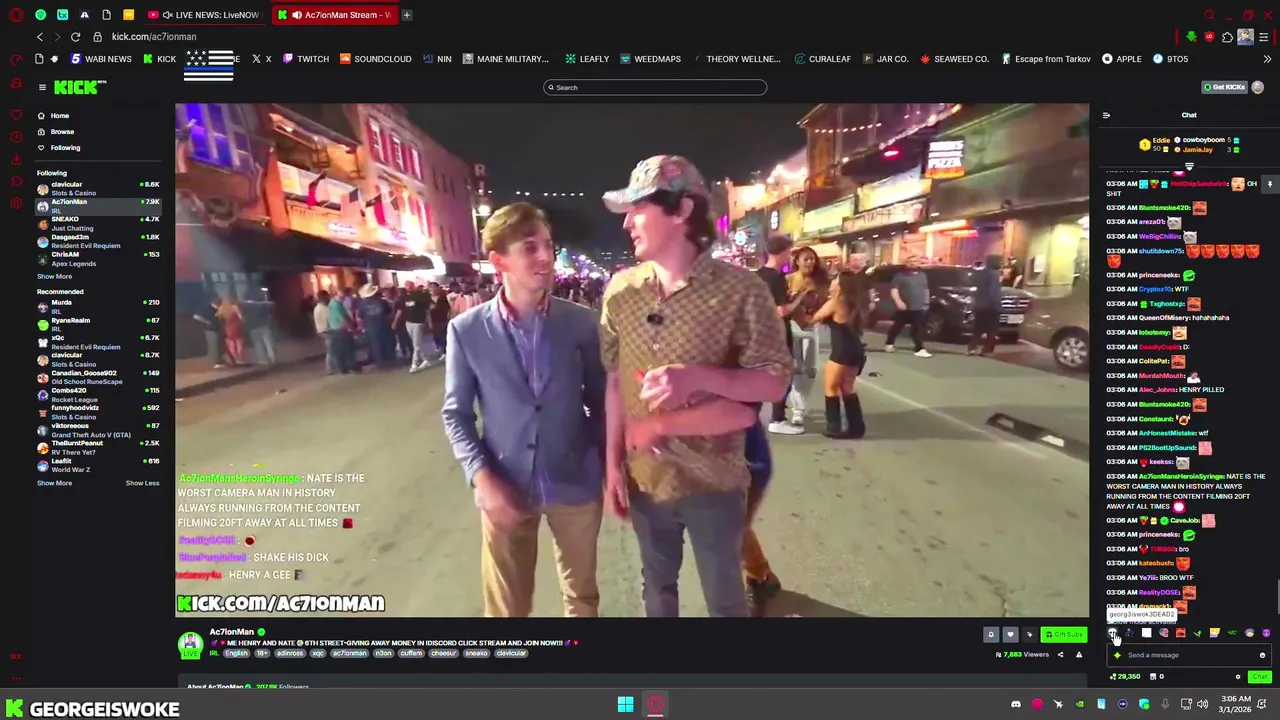Go to Browse in Kick sidebar
Image resolution: width=1280 pixels, height=720 pixels.
pos(62,132)
